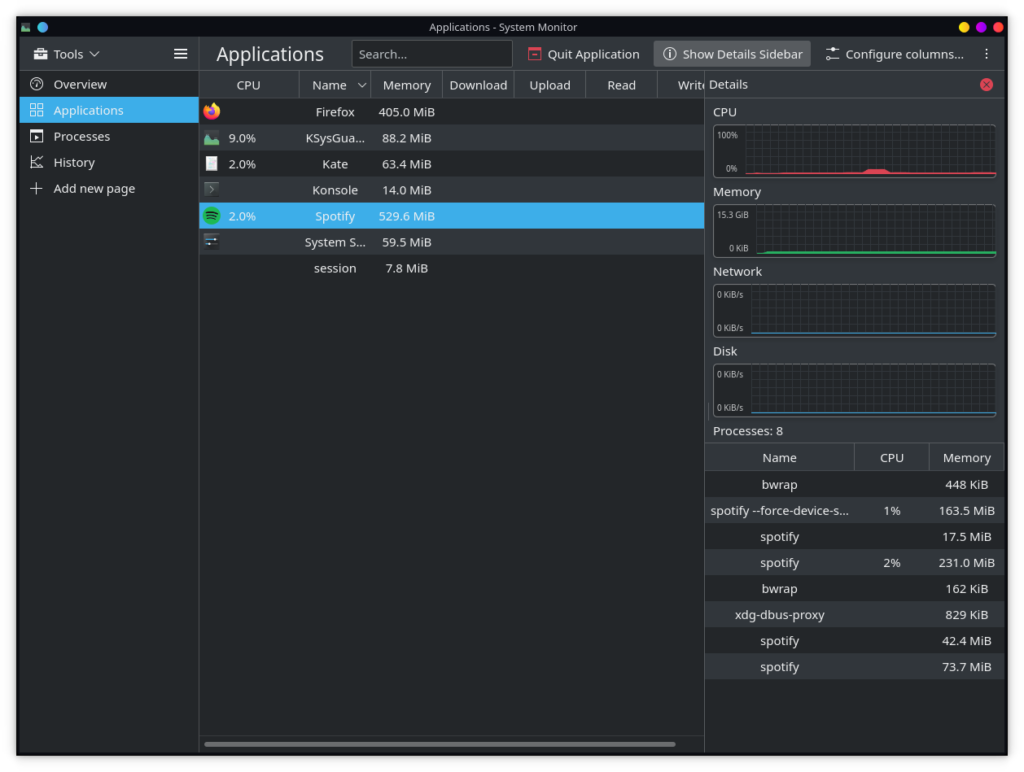The height and width of the screenshot is (772, 1024).
Task: Sort by Name column header
Action: click(335, 85)
